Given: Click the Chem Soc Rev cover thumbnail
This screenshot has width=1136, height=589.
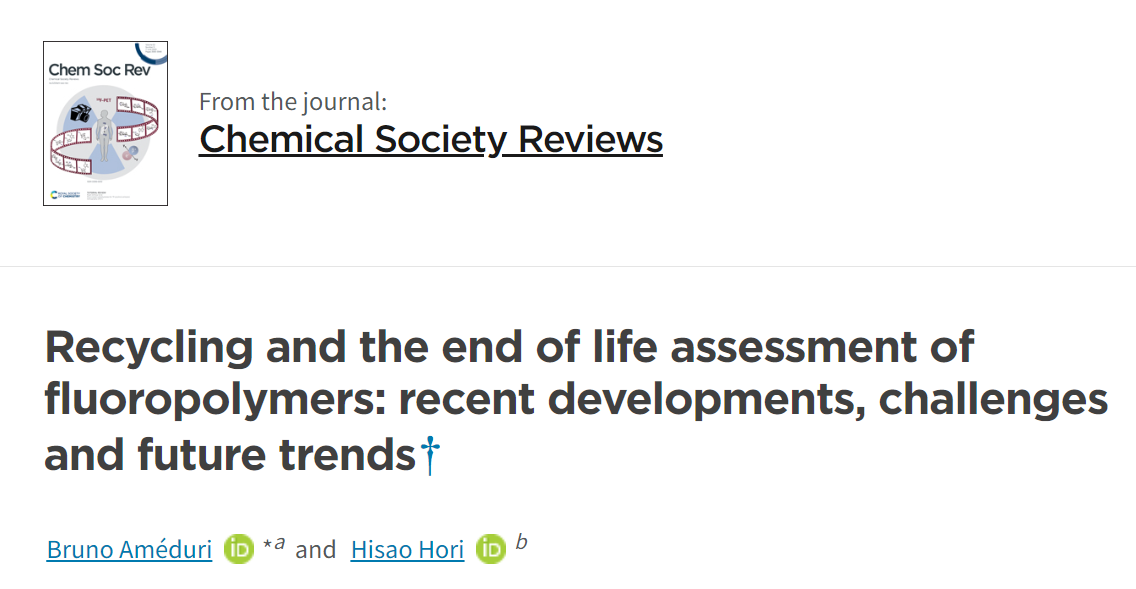Looking at the screenshot, I should pos(106,123).
